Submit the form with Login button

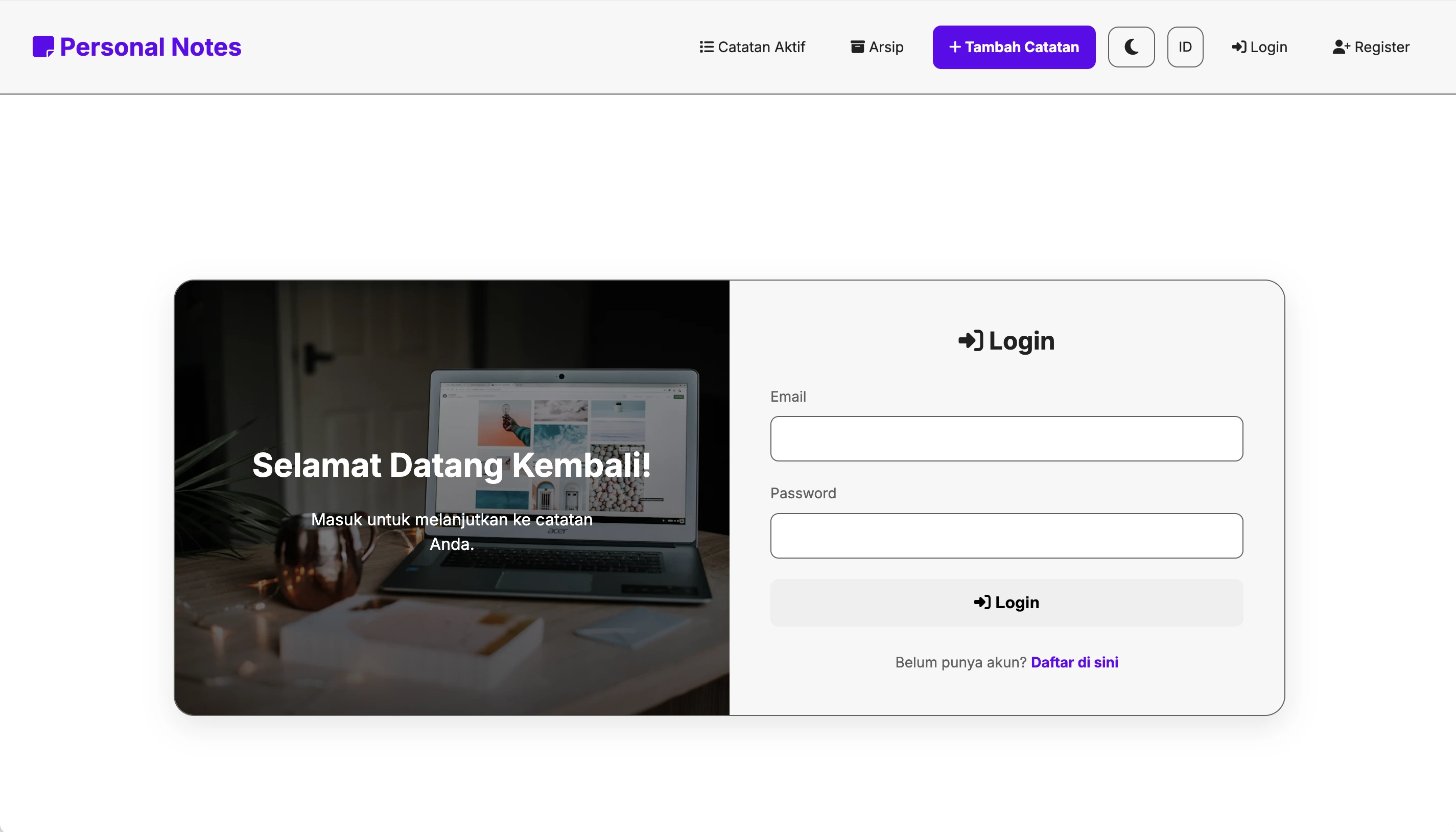[x=1006, y=603]
